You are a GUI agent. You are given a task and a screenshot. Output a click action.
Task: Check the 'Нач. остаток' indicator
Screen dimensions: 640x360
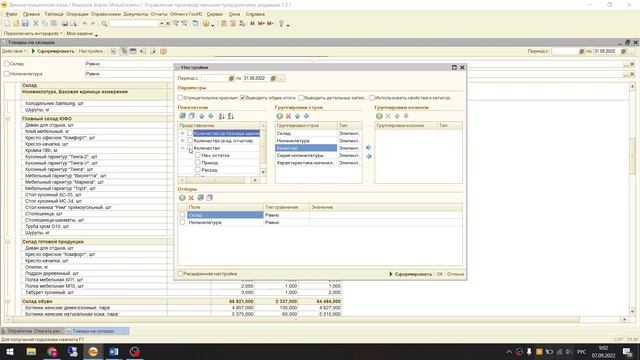[x=198, y=156]
